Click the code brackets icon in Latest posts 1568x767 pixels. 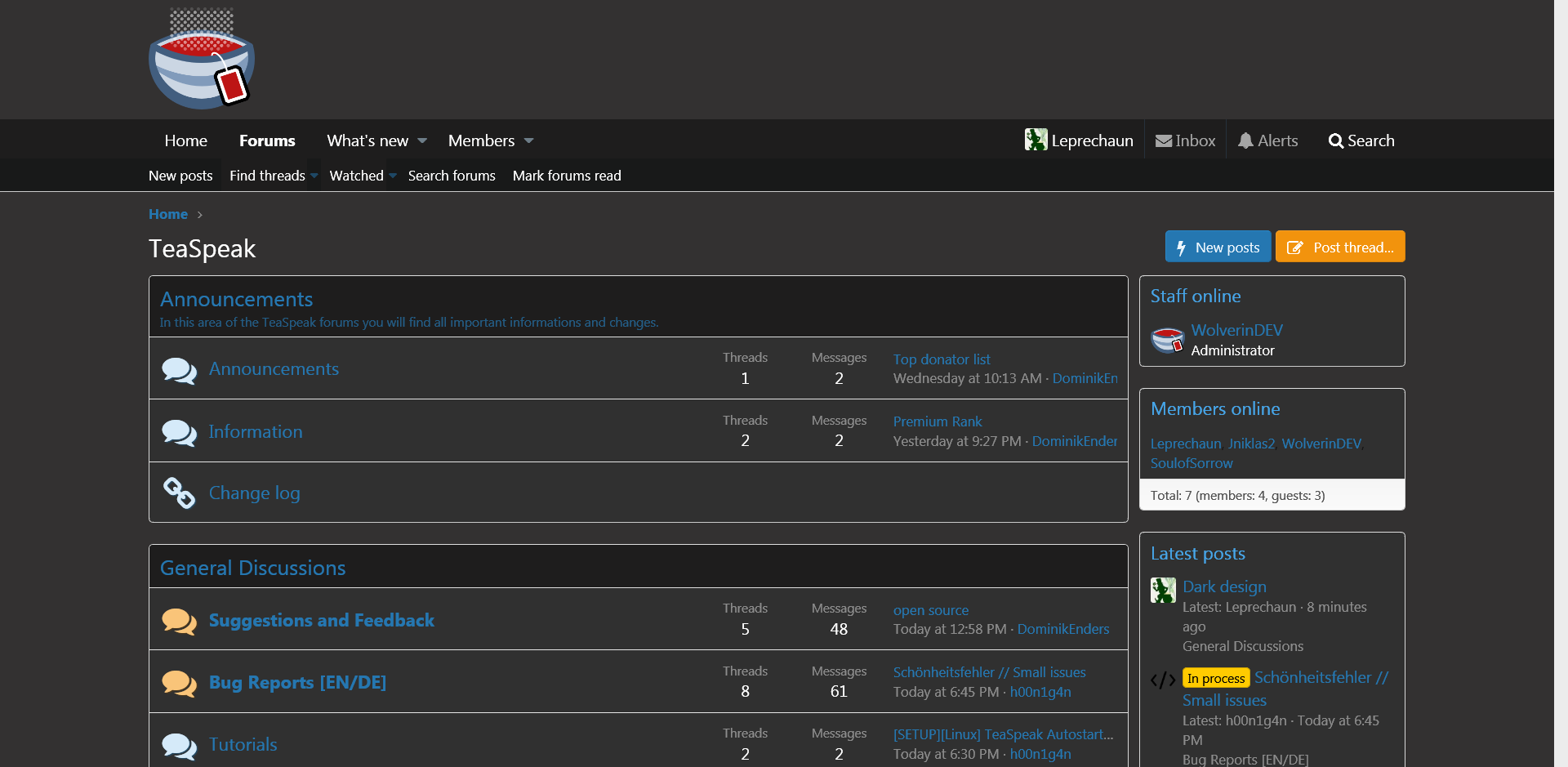coord(1163,680)
